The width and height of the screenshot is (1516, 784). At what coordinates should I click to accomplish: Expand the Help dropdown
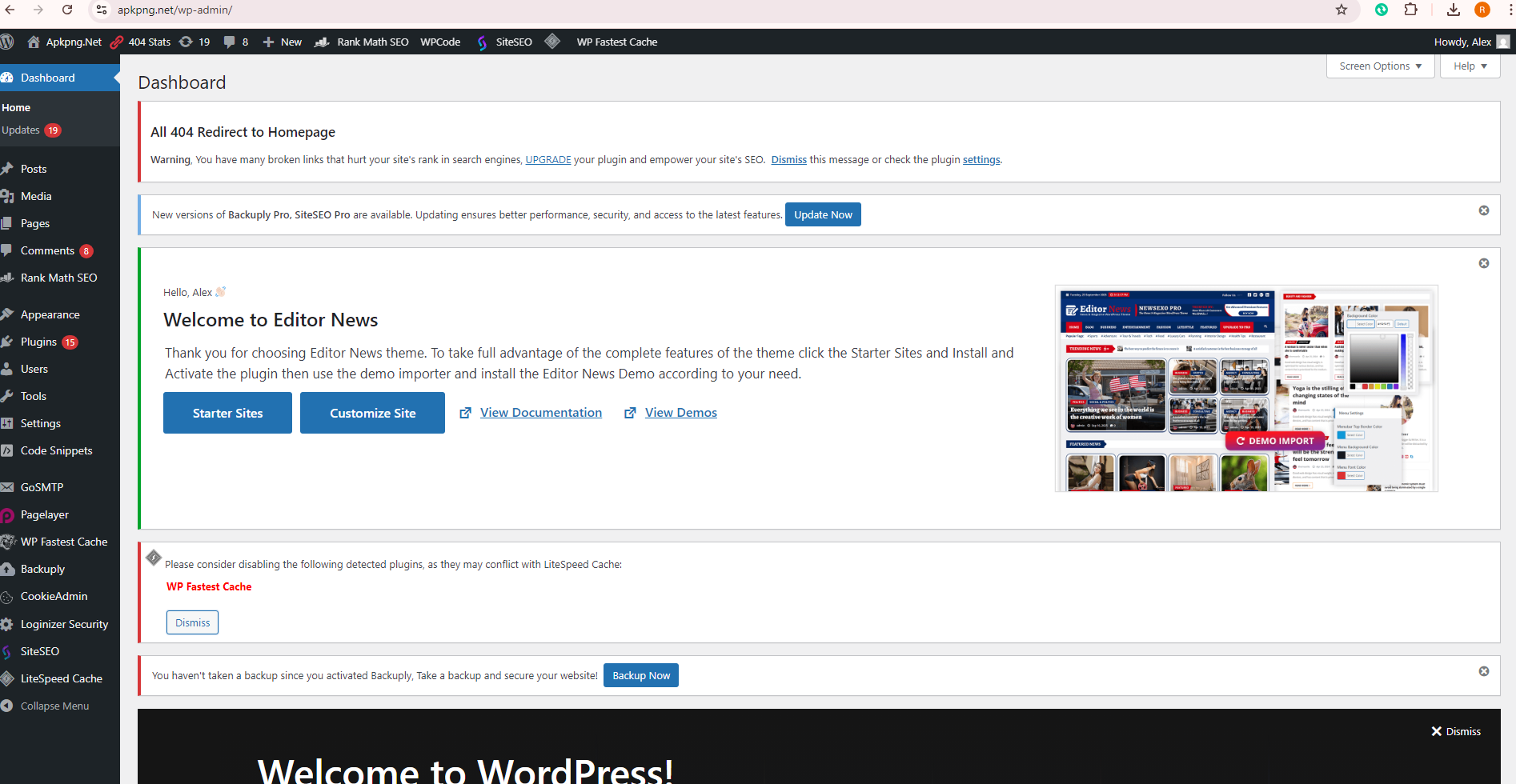[1469, 66]
